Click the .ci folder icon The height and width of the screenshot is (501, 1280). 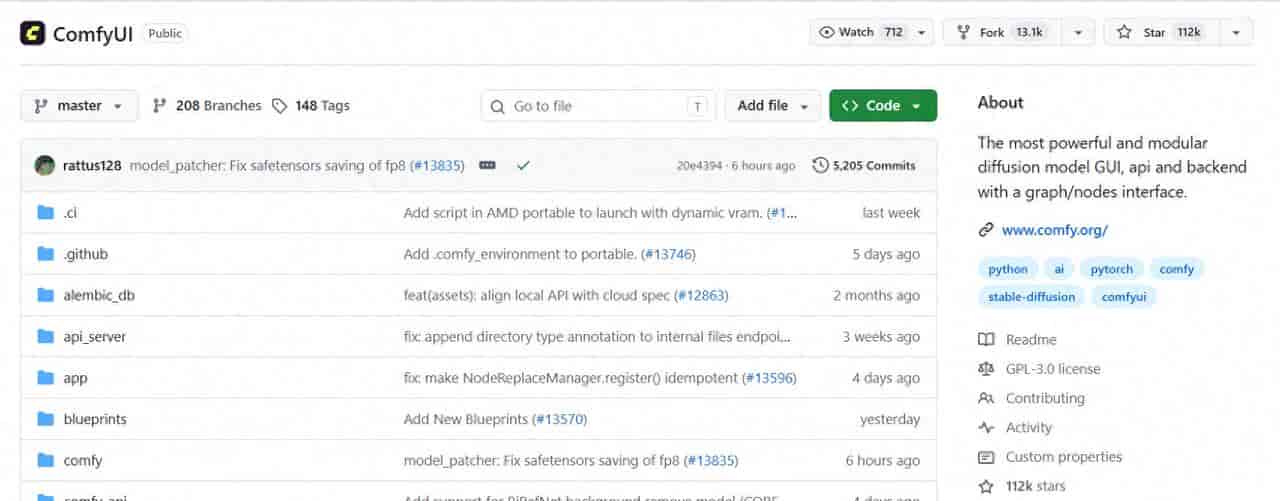coord(45,212)
